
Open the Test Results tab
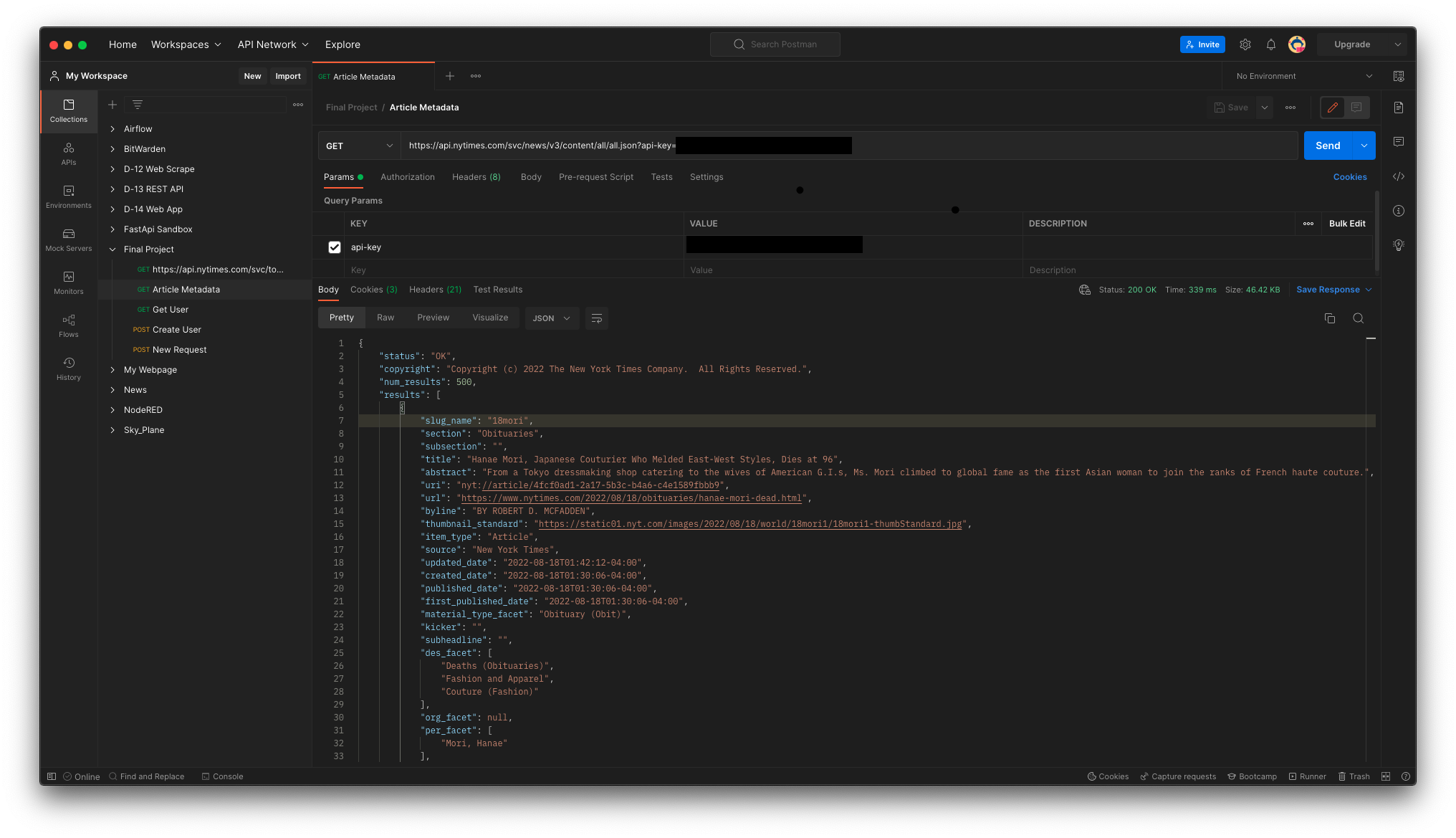pos(498,290)
